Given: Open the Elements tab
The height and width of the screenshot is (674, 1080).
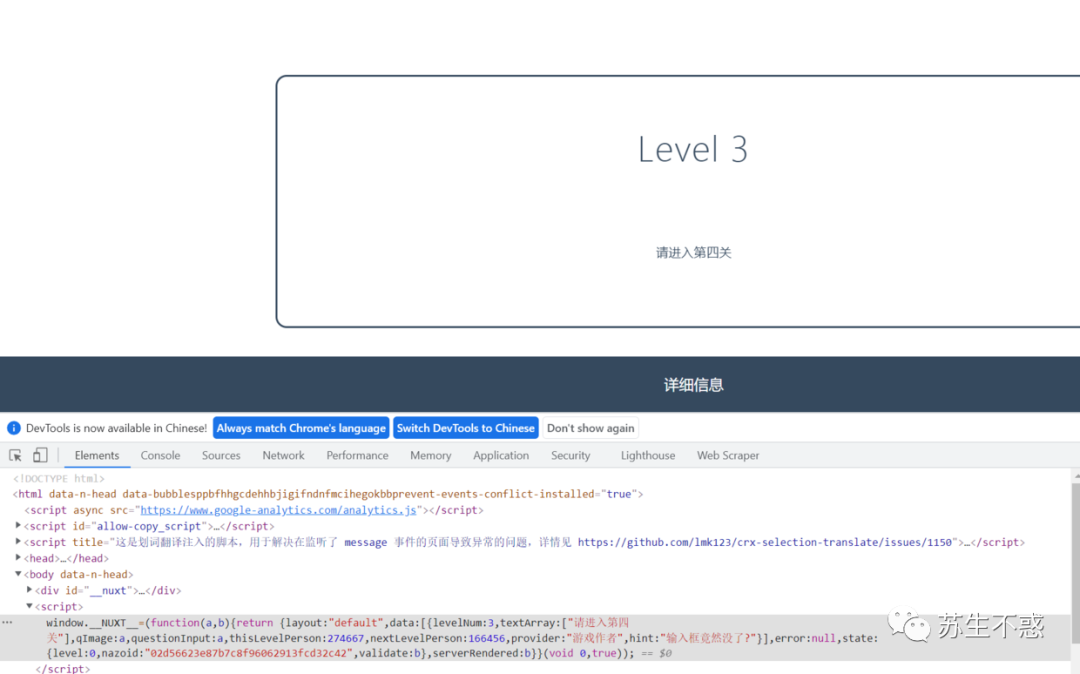Looking at the screenshot, I should (96, 455).
